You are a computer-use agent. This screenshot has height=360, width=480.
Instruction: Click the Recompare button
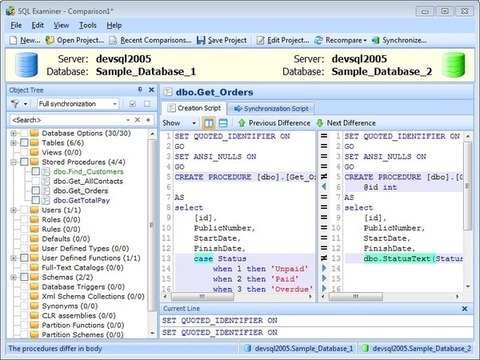point(340,40)
